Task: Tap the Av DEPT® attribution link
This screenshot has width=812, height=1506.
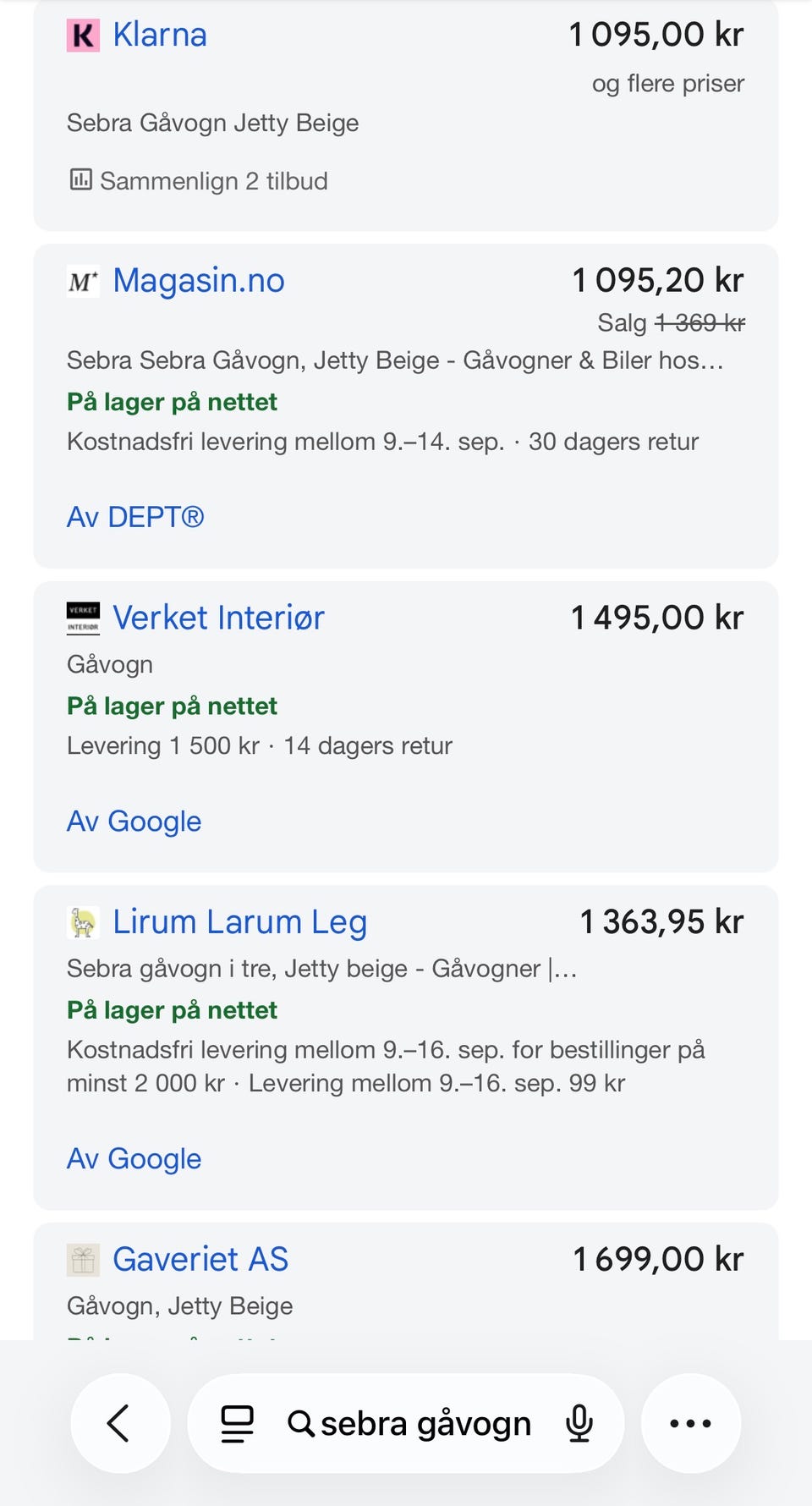Action: point(135,517)
